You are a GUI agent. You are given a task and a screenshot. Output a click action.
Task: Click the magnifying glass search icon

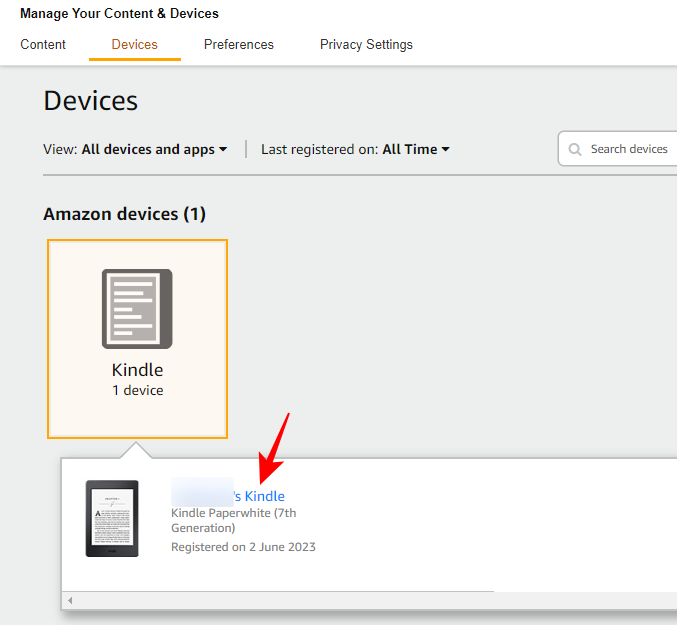[x=575, y=149]
